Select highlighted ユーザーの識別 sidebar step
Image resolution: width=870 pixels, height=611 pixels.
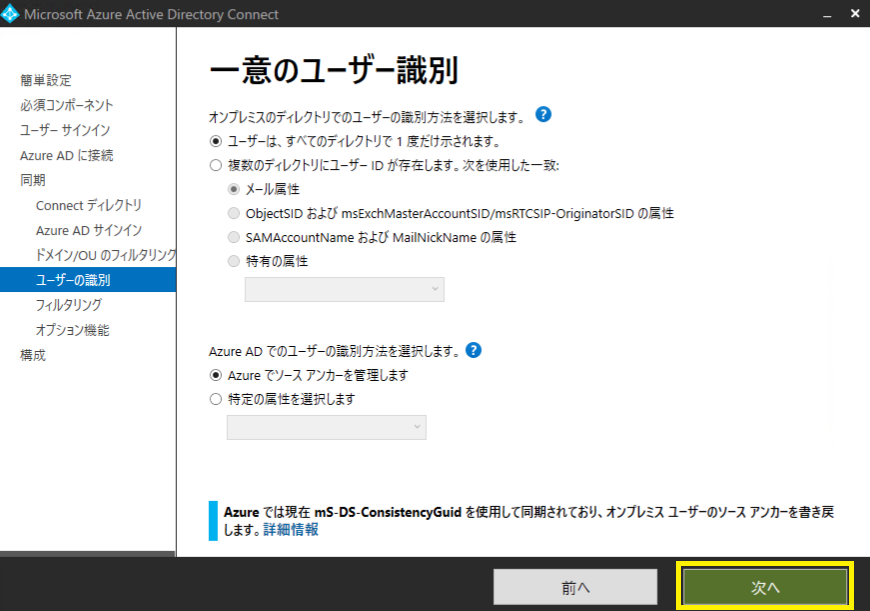tap(88, 280)
